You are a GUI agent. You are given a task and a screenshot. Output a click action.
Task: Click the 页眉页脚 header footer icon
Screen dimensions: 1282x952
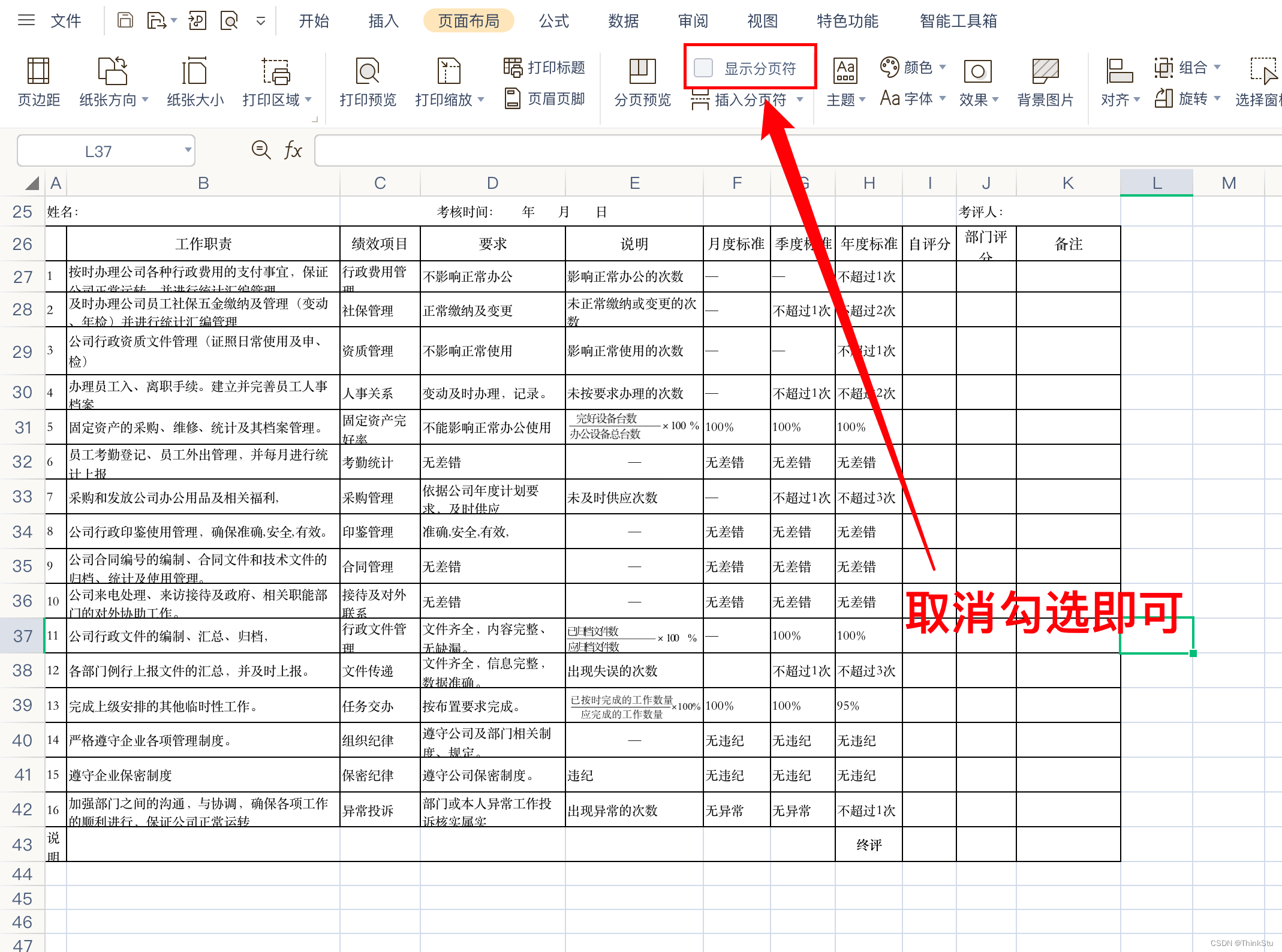pos(512,99)
